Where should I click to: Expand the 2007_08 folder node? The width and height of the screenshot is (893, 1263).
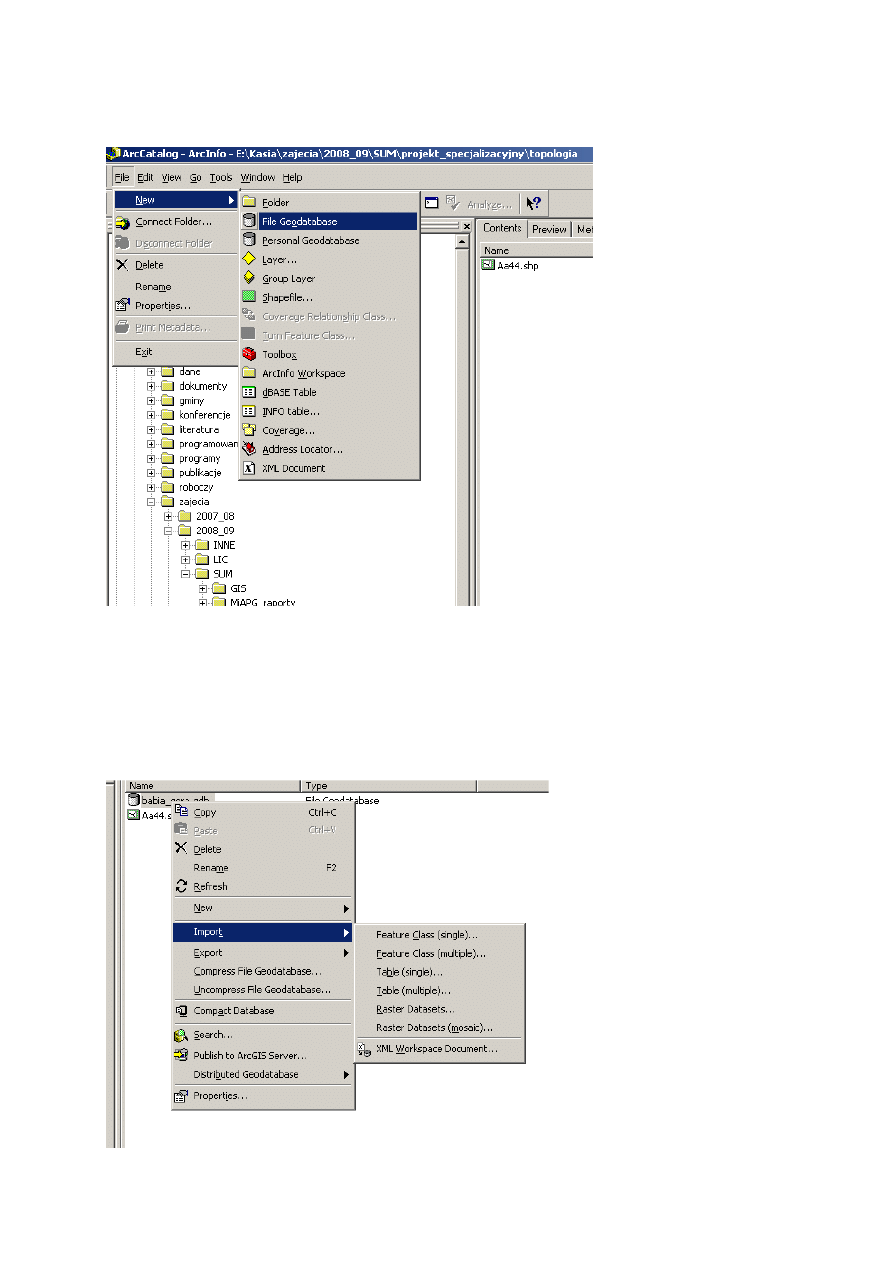tap(169, 516)
